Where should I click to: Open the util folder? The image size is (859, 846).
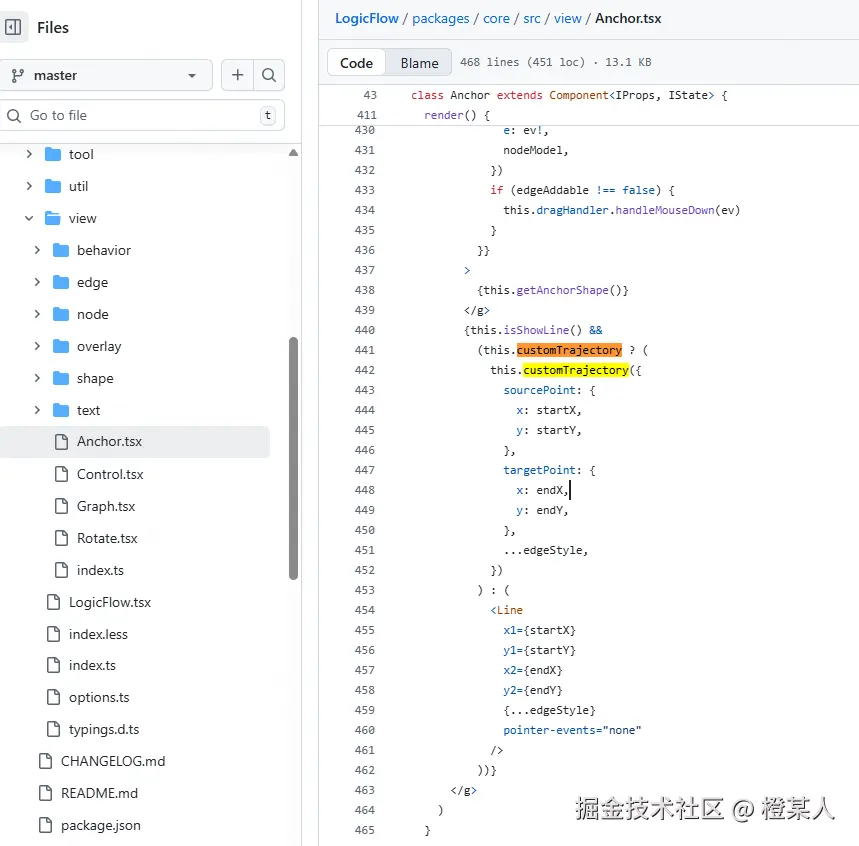(78, 186)
